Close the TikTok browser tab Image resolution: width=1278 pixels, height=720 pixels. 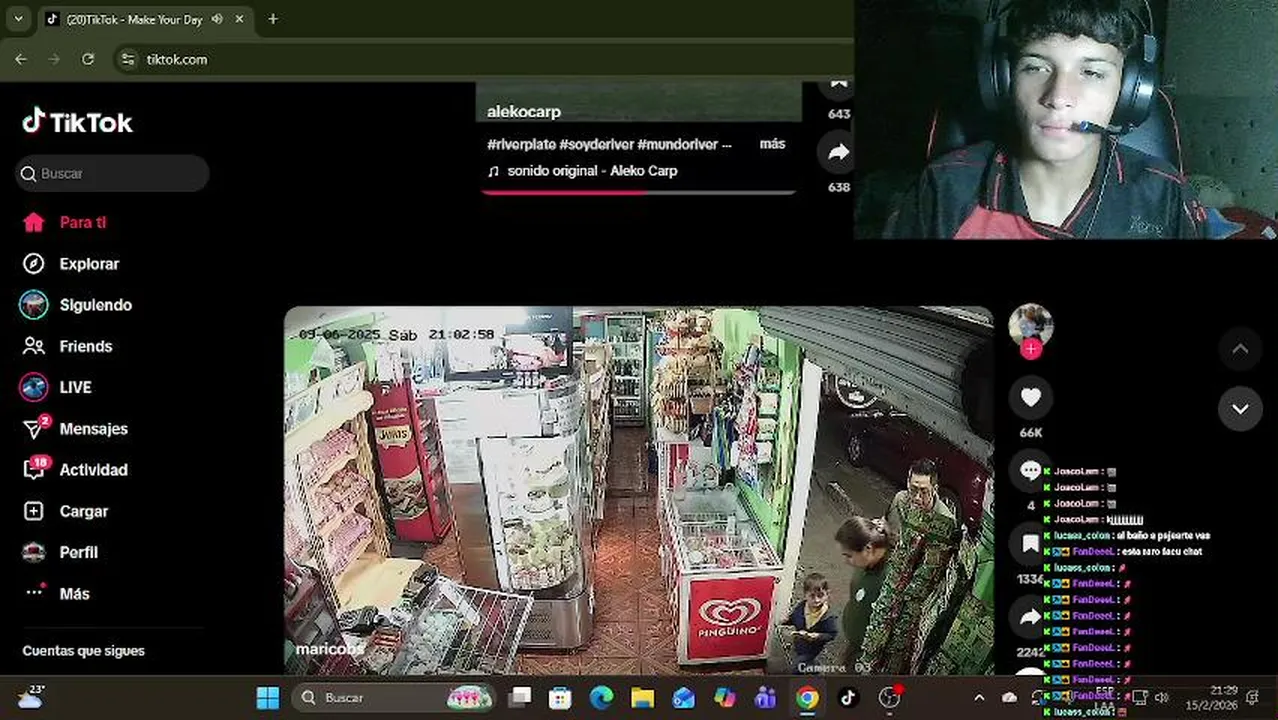point(240,19)
